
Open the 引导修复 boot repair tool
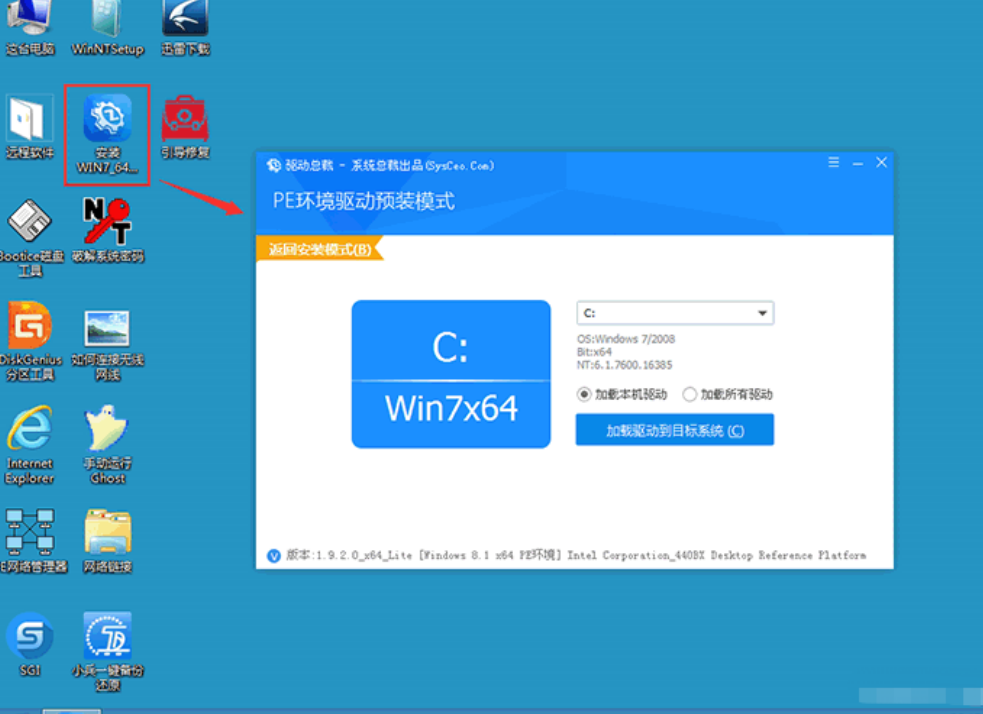[x=185, y=122]
